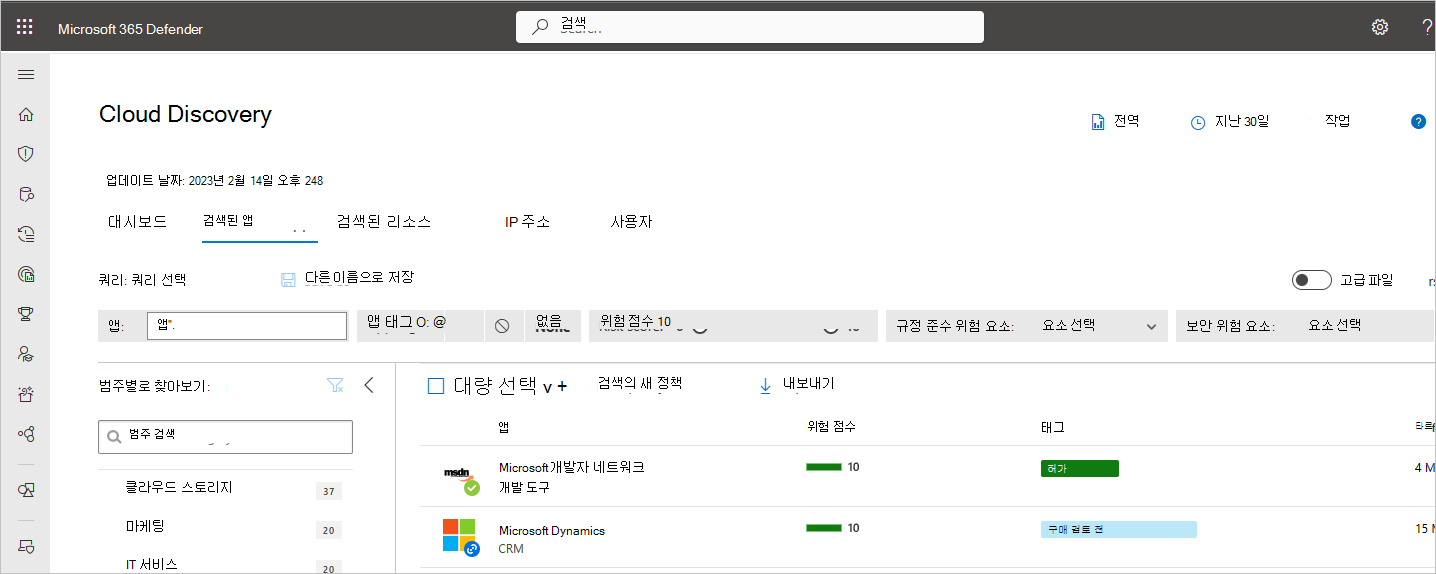Open the trophy icon in sidebar

[x=26, y=314]
